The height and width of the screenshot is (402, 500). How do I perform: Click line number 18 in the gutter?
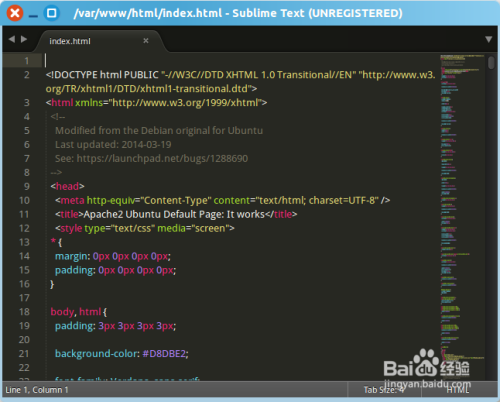[x=24, y=312]
